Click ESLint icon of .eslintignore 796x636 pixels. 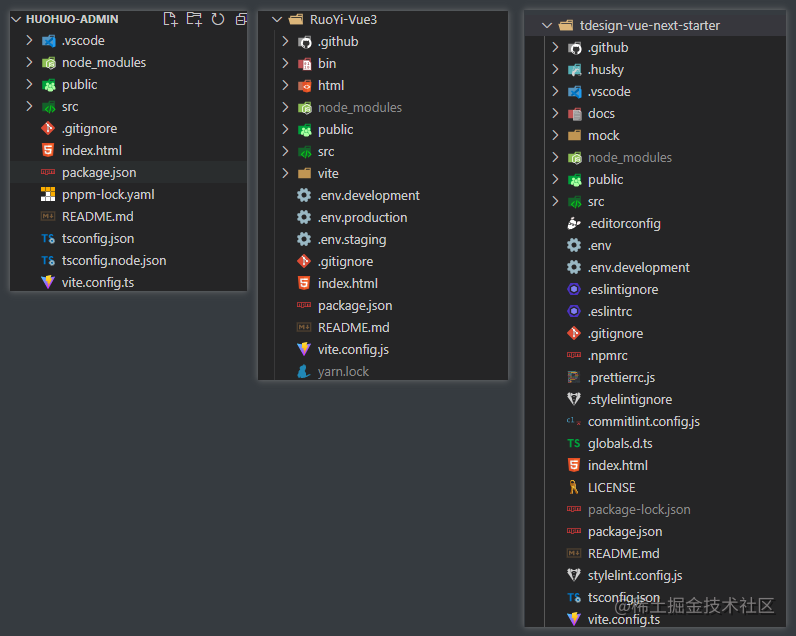tap(574, 289)
